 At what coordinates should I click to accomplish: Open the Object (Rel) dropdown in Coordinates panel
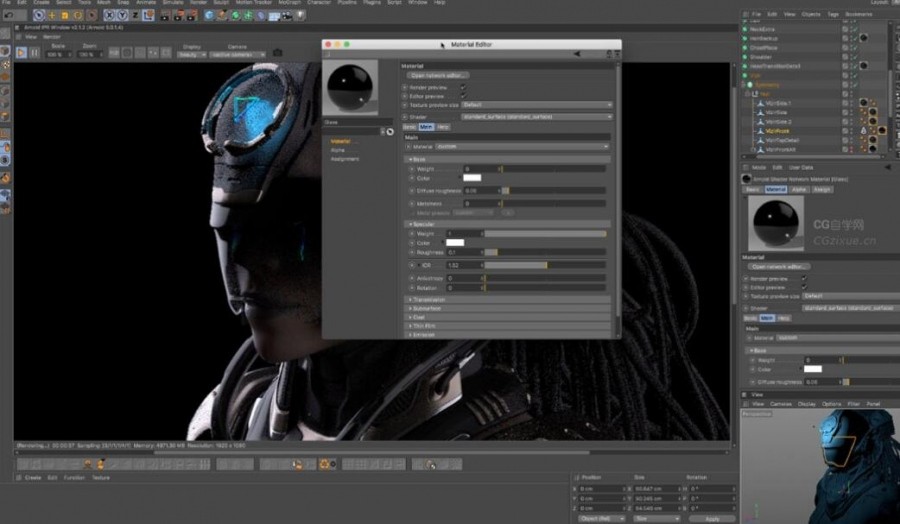coord(602,518)
